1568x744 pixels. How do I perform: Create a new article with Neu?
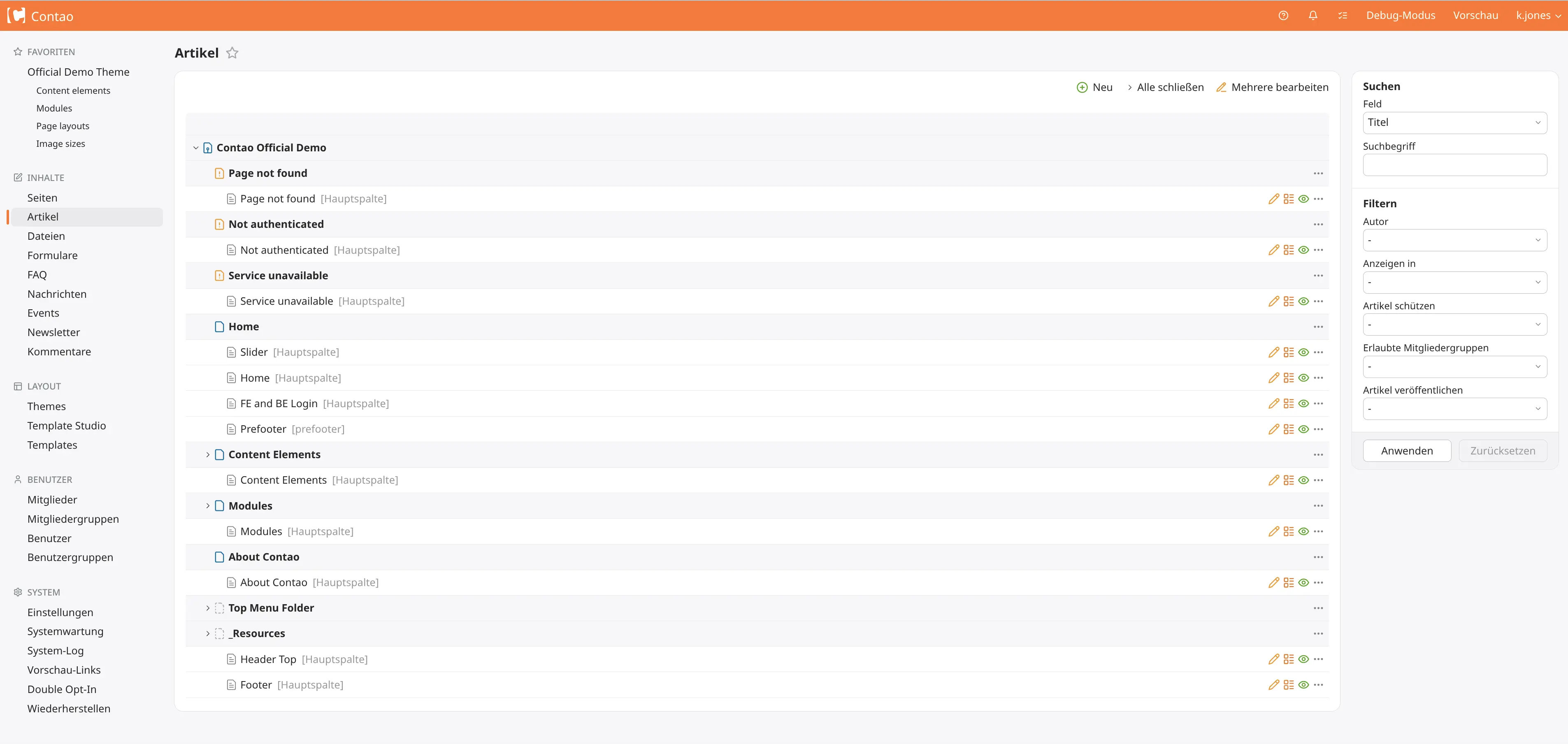1094,87
